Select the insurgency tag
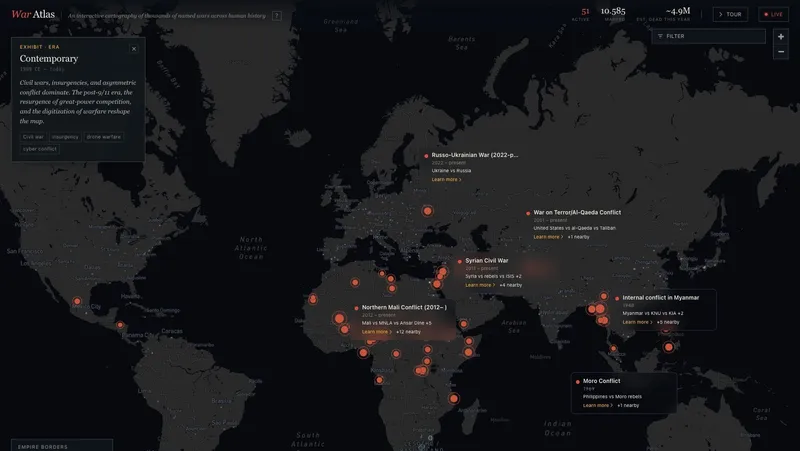Image resolution: width=800 pixels, height=451 pixels. click(65, 137)
